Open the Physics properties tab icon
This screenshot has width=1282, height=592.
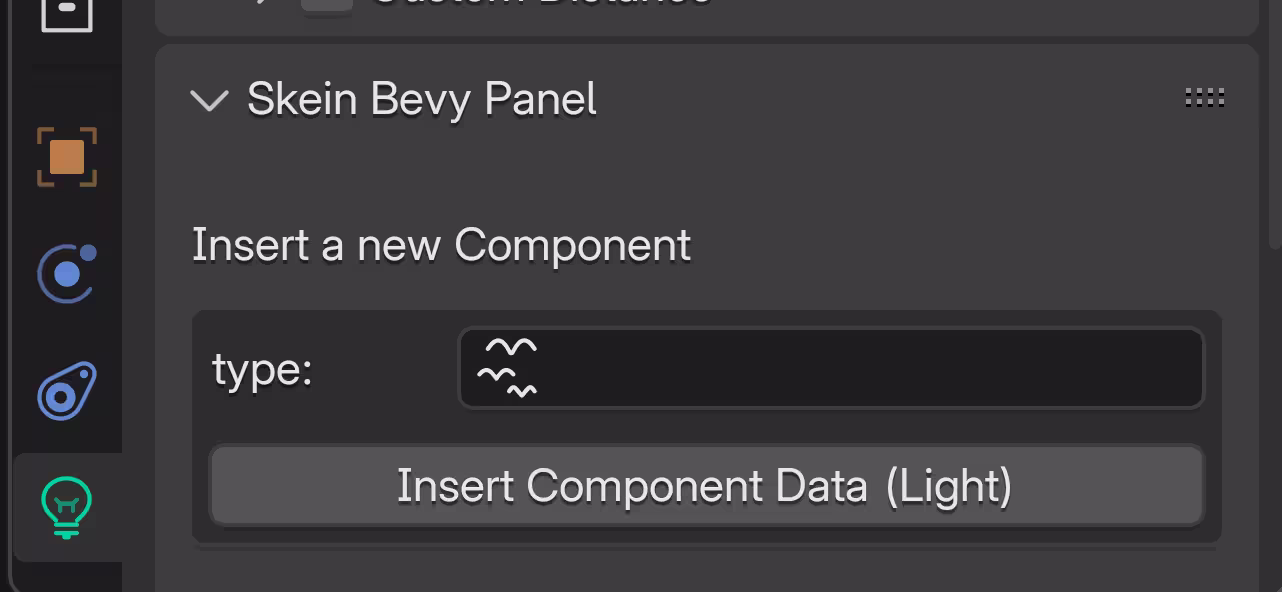[67, 273]
